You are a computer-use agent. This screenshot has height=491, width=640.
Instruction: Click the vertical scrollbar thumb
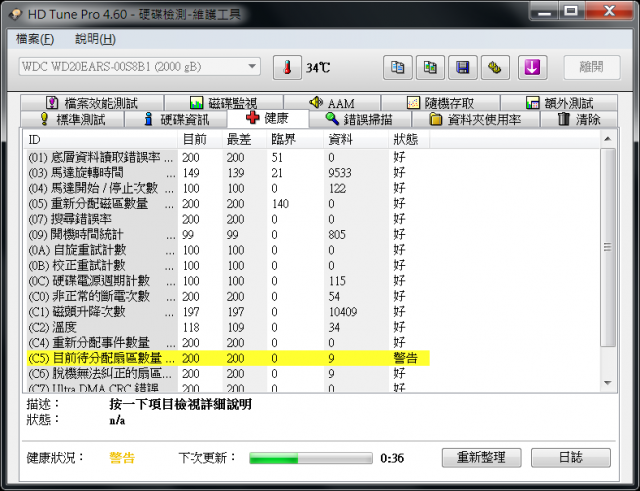coord(608,247)
